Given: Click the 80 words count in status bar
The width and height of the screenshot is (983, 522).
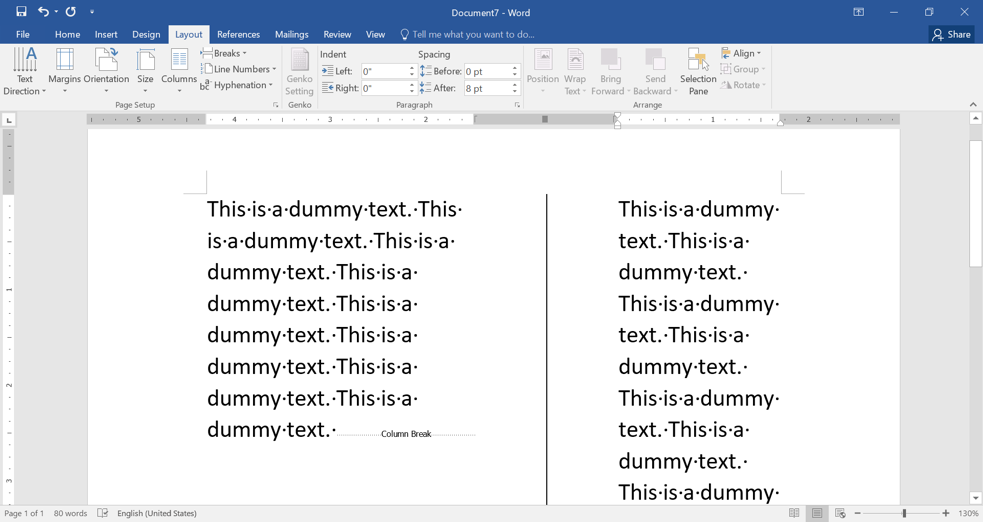Looking at the screenshot, I should click(70, 513).
